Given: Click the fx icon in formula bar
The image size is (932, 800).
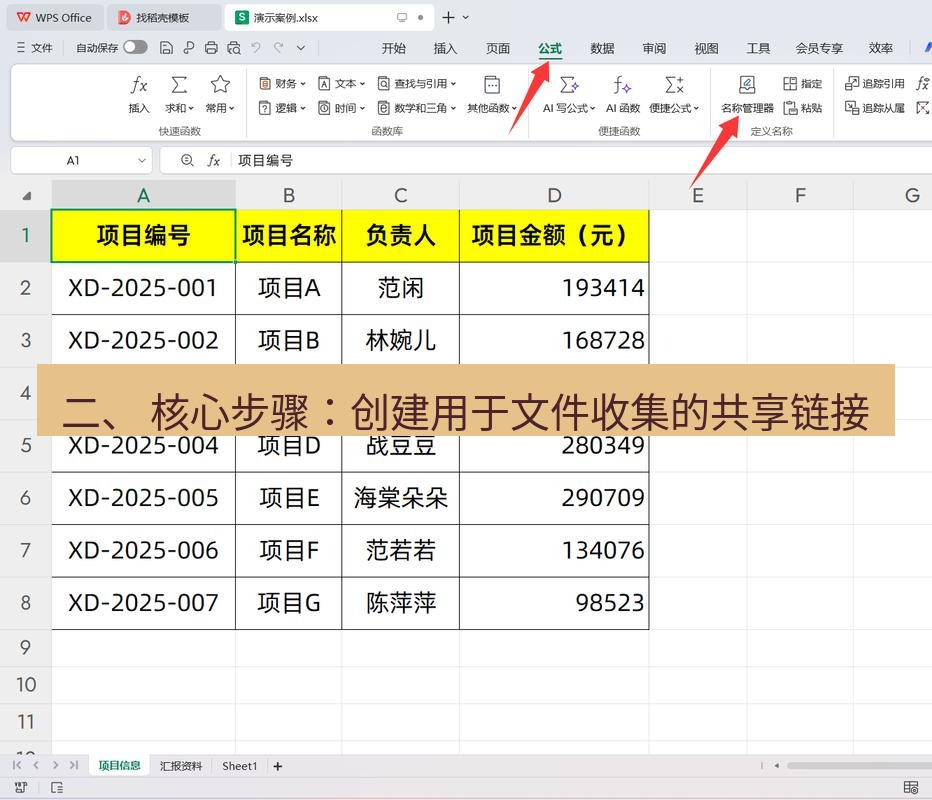Looking at the screenshot, I should point(213,160).
